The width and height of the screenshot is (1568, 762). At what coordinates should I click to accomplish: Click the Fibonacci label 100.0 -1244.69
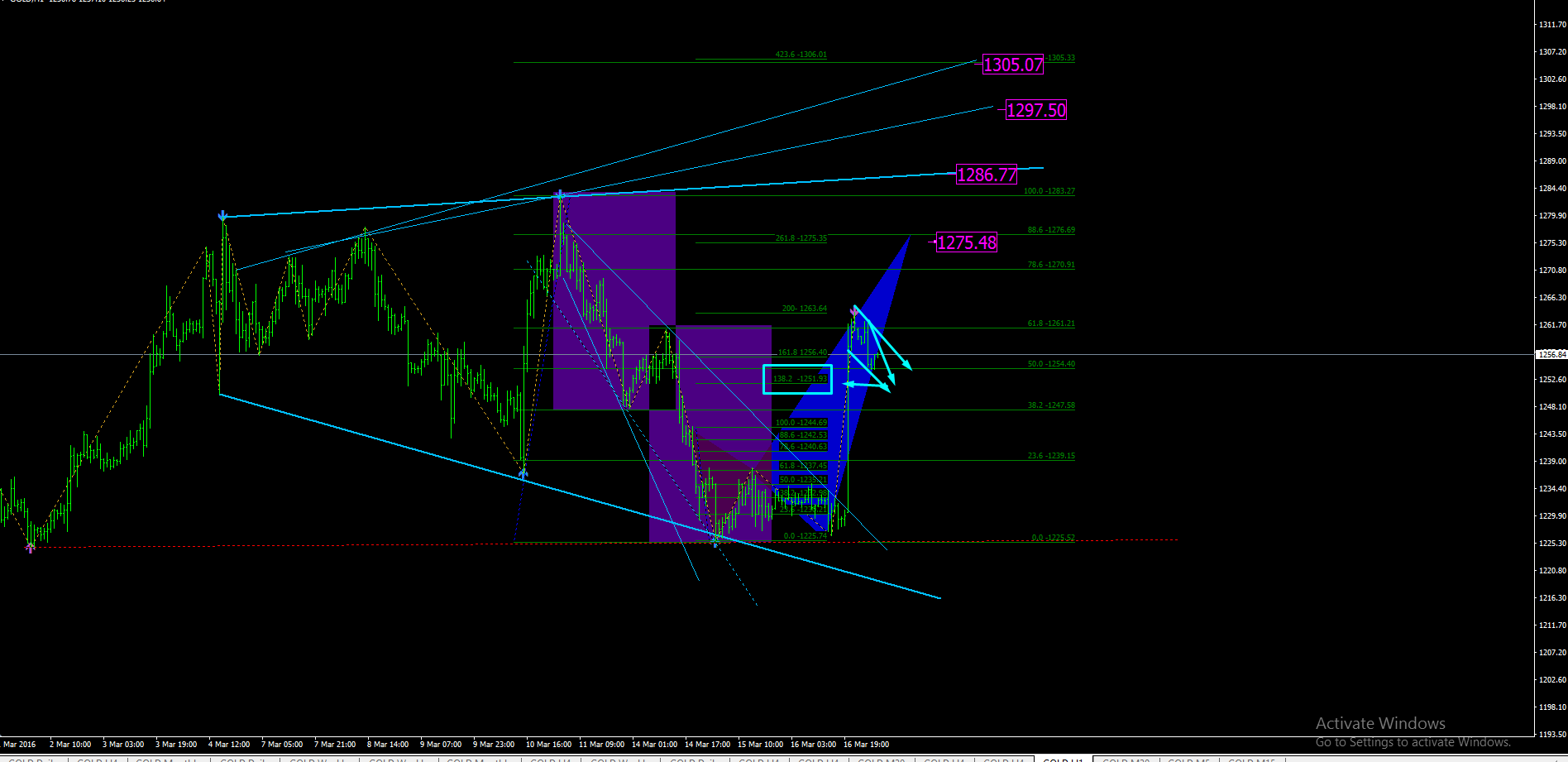pos(801,423)
